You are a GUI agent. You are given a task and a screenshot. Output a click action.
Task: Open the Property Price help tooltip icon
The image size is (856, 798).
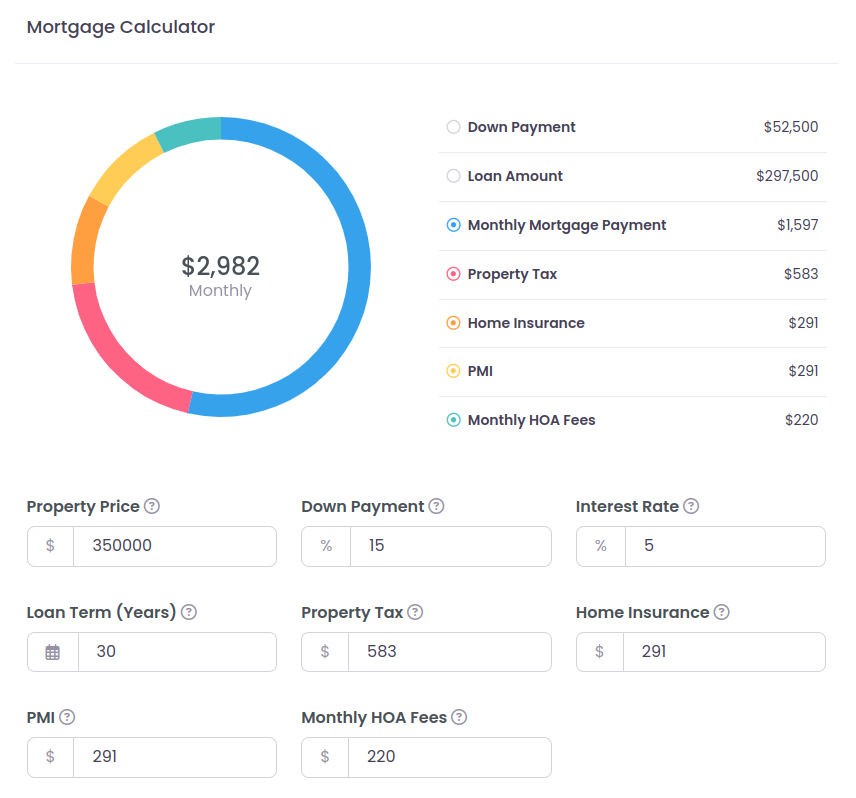pyautogui.click(x=152, y=506)
